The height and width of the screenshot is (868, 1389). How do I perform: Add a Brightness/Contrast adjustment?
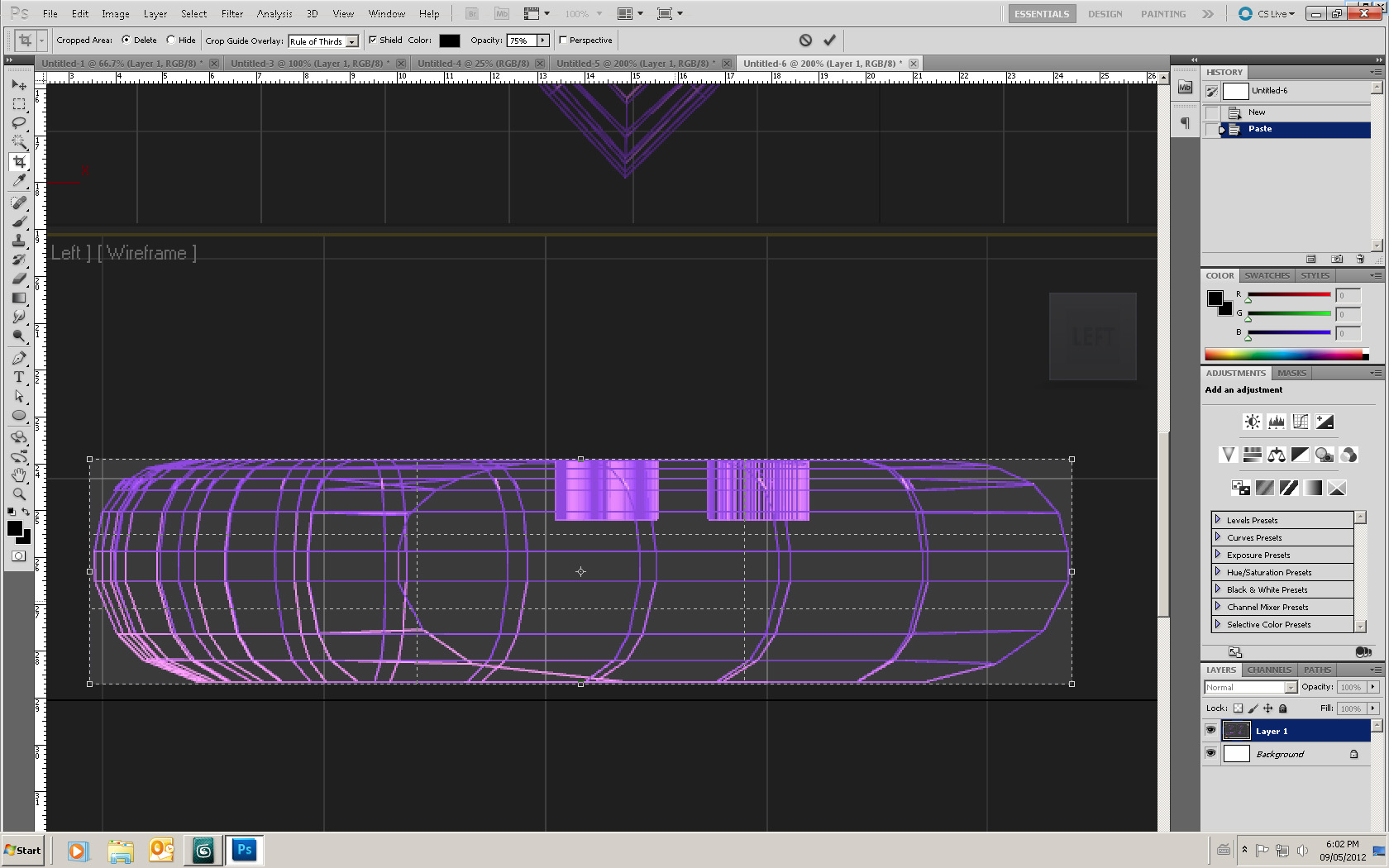click(1253, 422)
